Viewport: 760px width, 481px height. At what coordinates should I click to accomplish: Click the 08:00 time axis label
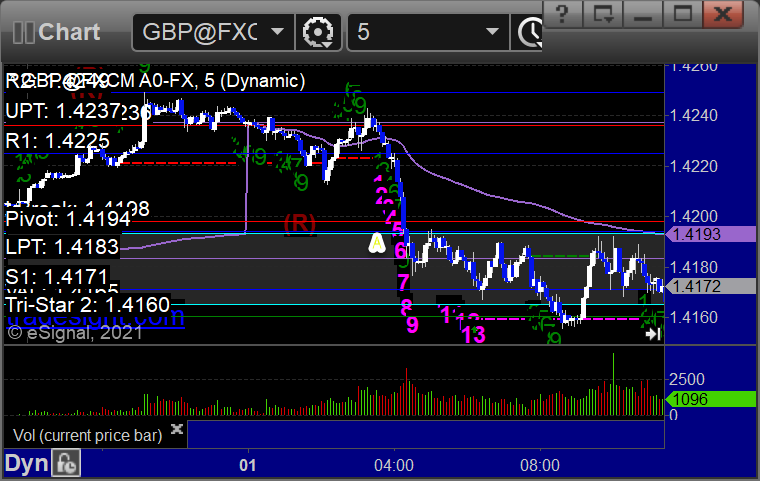[x=540, y=465]
